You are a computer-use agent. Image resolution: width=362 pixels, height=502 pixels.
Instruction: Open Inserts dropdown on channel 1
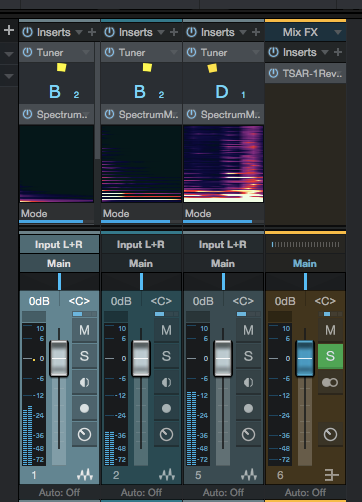pyautogui.click(x=79, y=32)
